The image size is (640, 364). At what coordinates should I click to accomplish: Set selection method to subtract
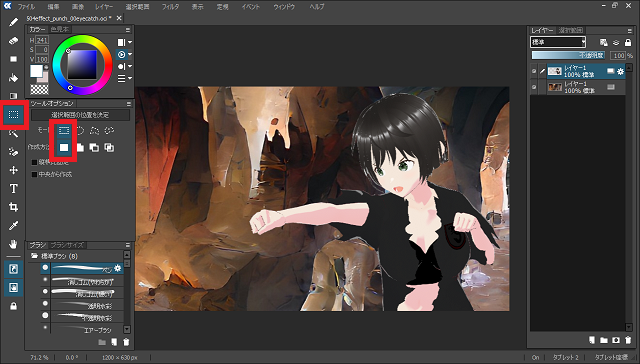click(x=95, y=148)
